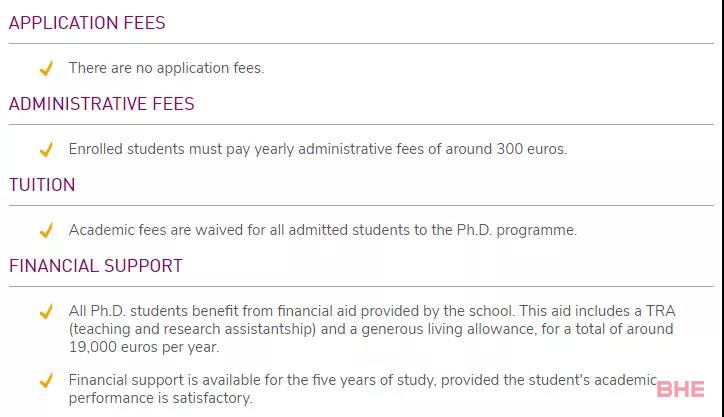Click divider line under Application Fees
Viewport: 724px width, 417px height.
(362, 44)
